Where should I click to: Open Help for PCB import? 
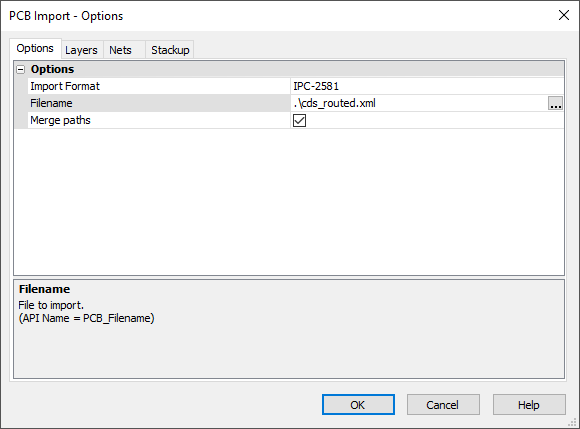pos(529,405)
